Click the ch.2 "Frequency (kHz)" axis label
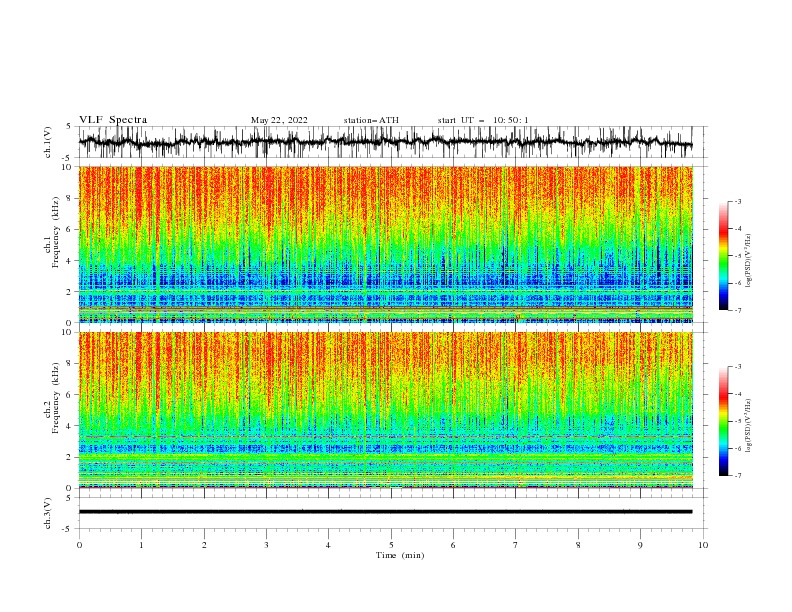Screen dimensions: 792x612 [55, 398]
